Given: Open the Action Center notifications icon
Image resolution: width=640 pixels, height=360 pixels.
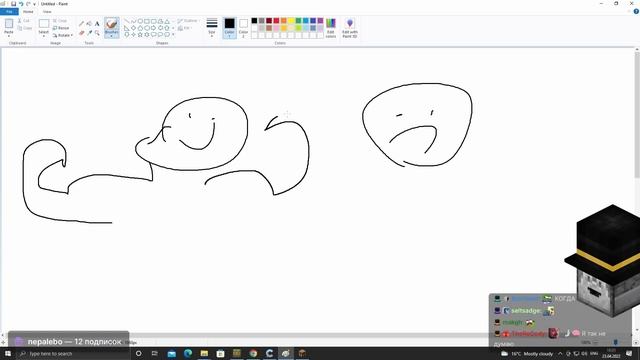Looking at the screenshot, I should pyautogui.click(x=629, y=353).
